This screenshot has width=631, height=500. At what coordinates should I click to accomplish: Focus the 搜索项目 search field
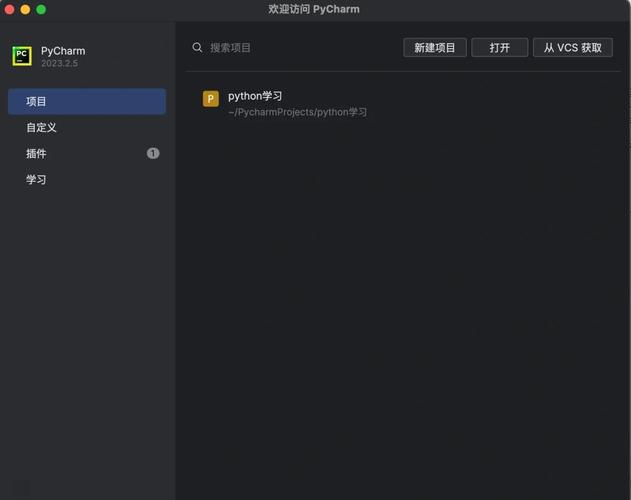pyautogui.click(x=294, y=48)
